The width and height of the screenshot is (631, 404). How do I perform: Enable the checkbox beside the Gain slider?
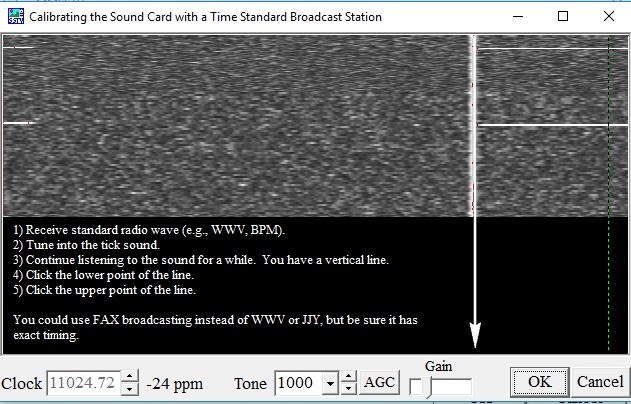click(415, 386)
